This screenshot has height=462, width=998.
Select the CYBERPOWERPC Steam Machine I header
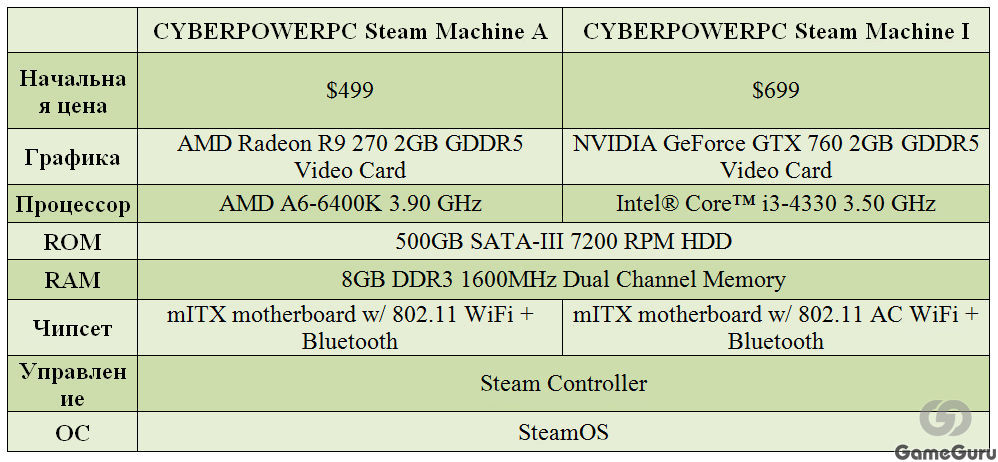776,31
